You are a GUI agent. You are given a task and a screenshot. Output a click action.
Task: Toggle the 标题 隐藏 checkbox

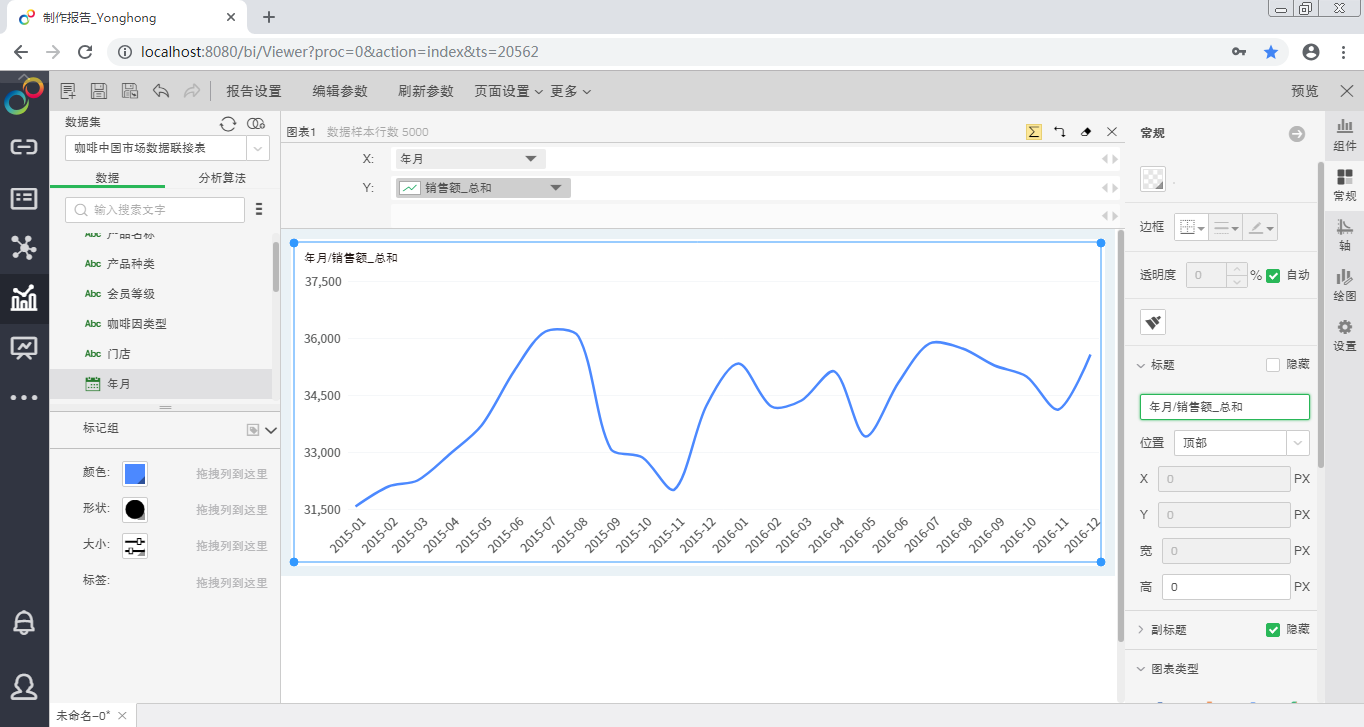point(1273,365)
